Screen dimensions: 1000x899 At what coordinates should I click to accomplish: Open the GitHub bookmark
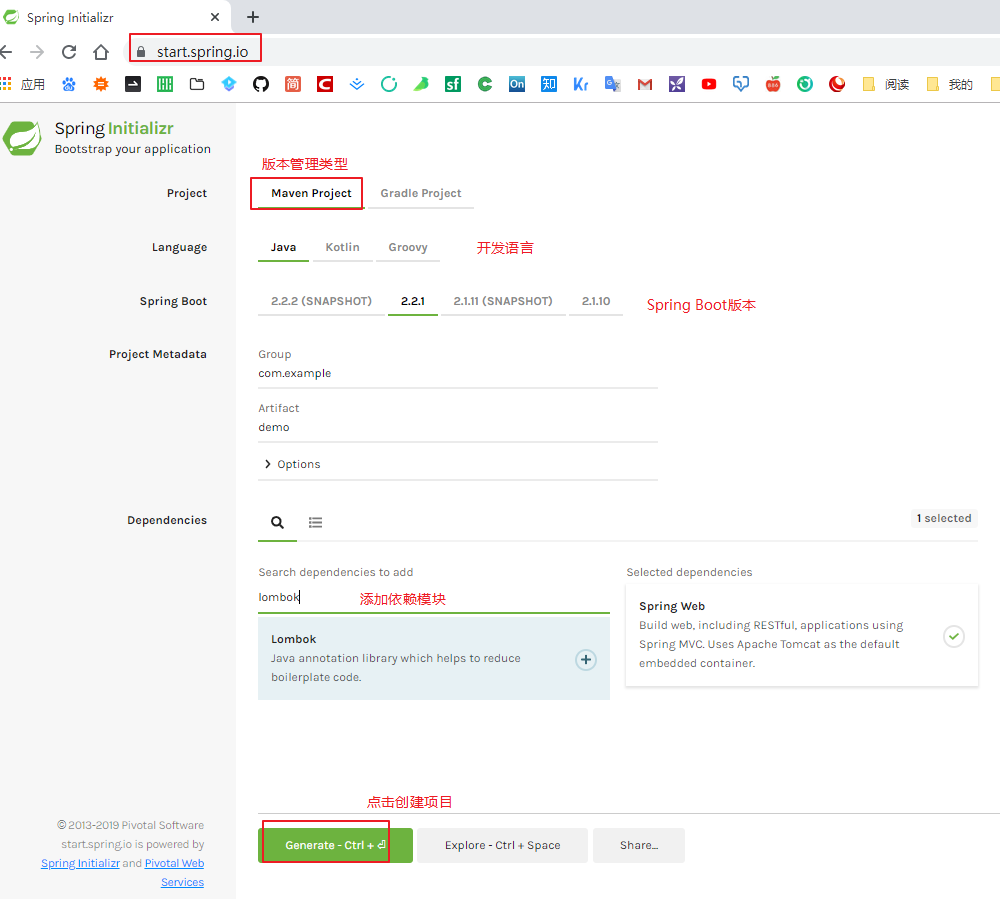click(x=260, y=84)
